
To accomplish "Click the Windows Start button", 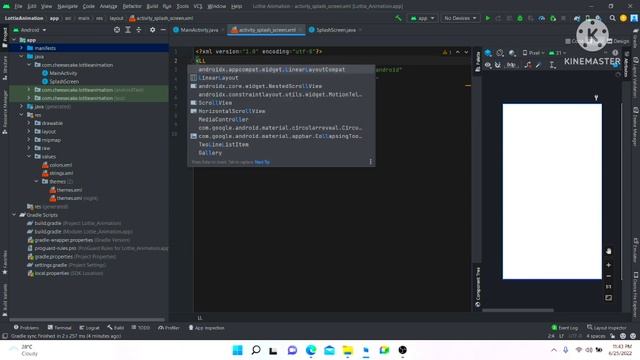I will pyautogui.click(x=237, y=350).
